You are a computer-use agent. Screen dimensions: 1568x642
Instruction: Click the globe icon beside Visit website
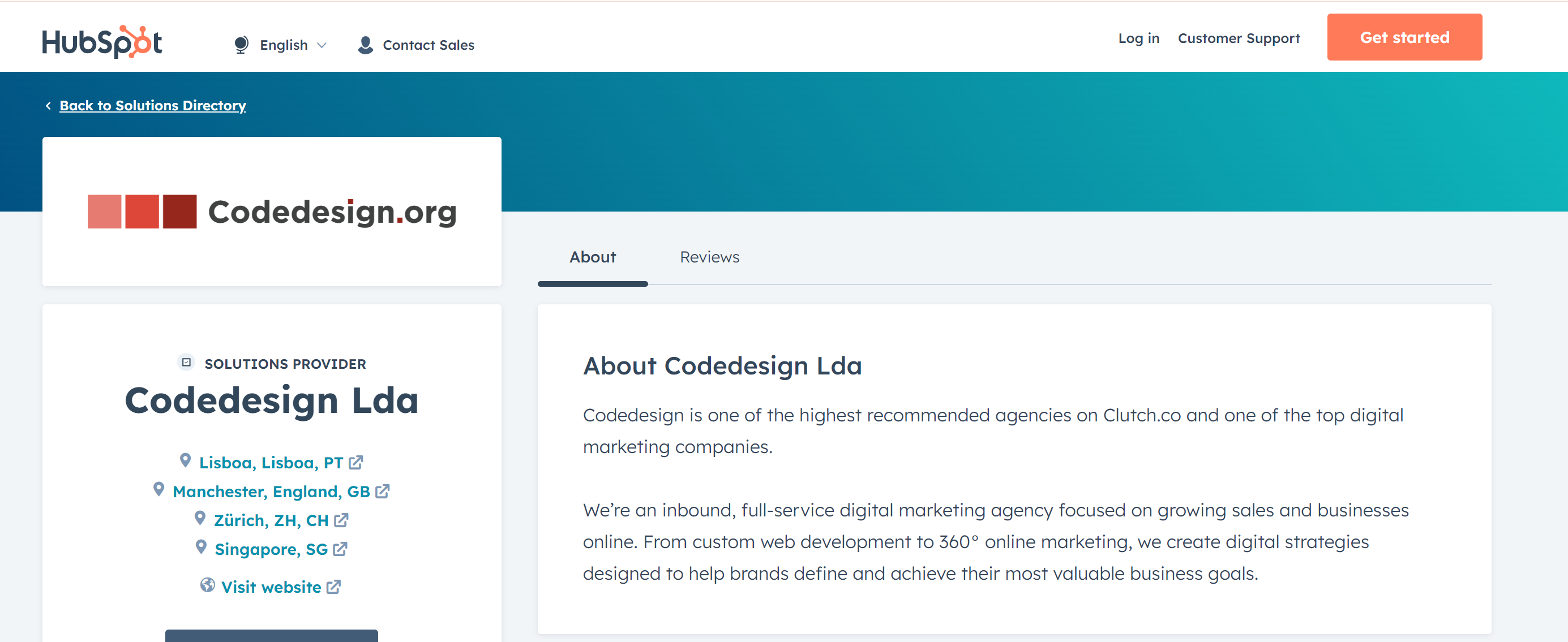coord(208,585)
